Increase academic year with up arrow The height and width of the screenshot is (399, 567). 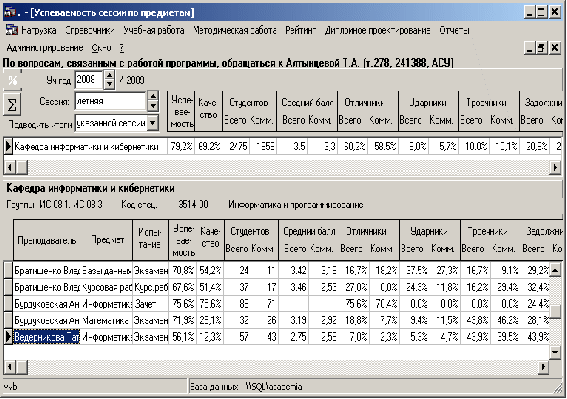tap(109, 75)
